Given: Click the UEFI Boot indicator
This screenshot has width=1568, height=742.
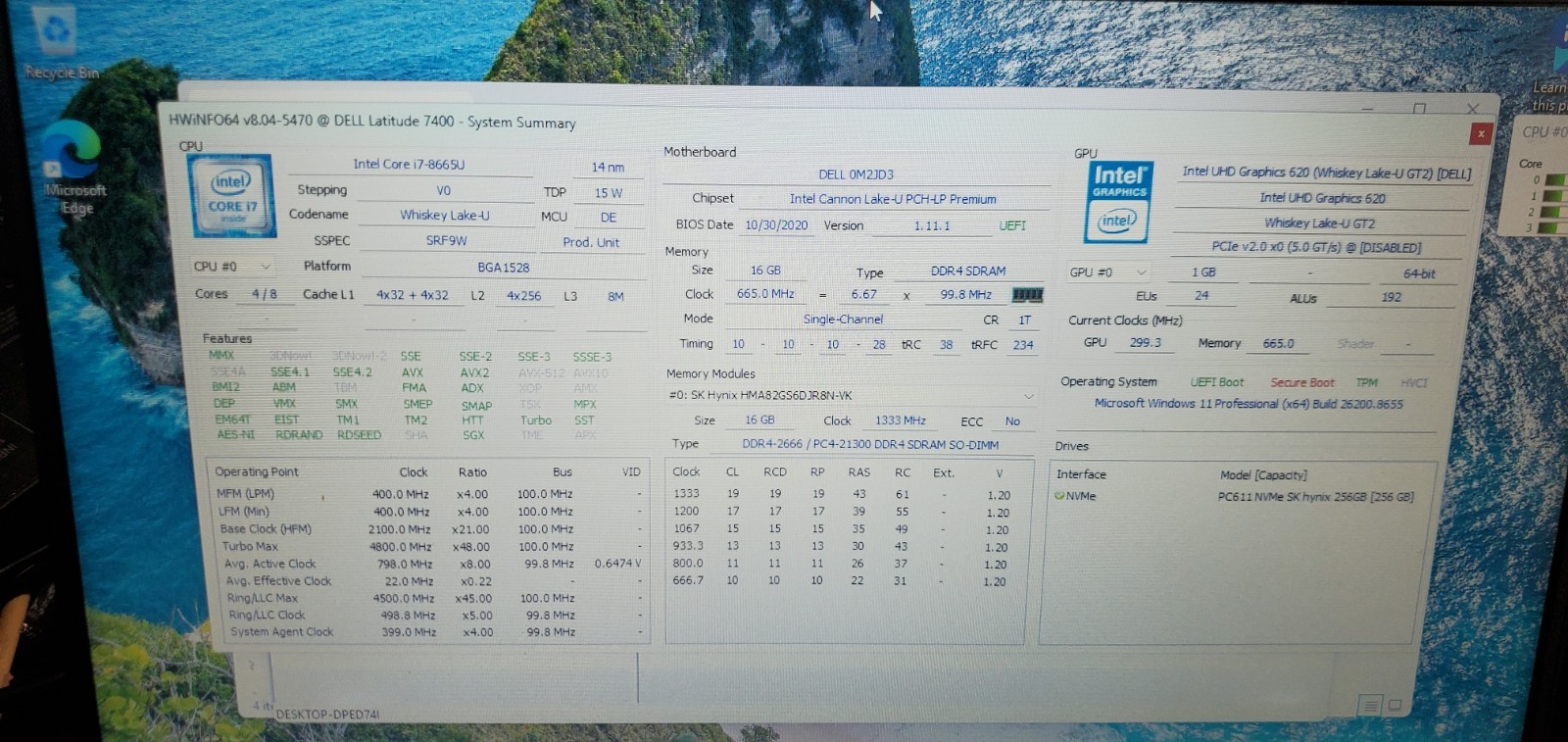Looking at the screenshot, I should [x=1216, y=382].
